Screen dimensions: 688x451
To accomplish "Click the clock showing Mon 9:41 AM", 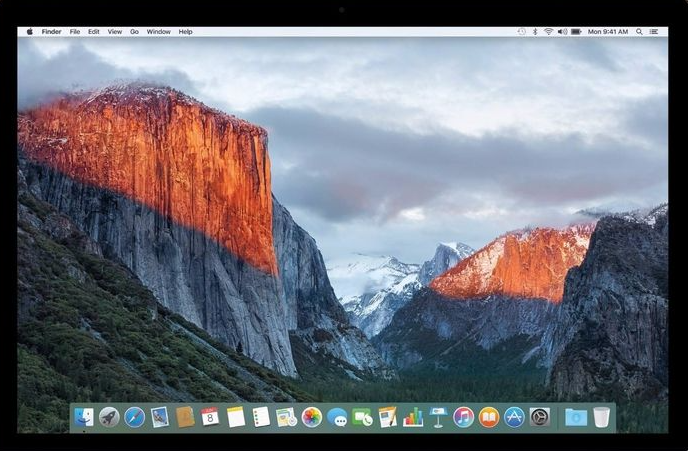I will (x=608, y=32).
